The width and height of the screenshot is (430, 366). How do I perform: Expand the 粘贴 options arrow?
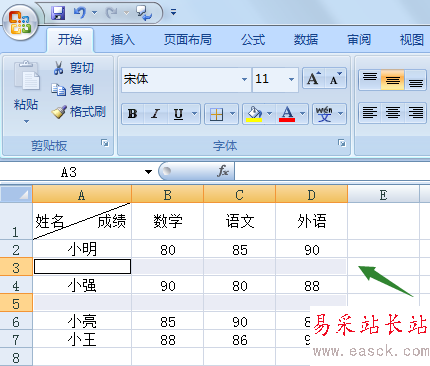coord(26,122)
